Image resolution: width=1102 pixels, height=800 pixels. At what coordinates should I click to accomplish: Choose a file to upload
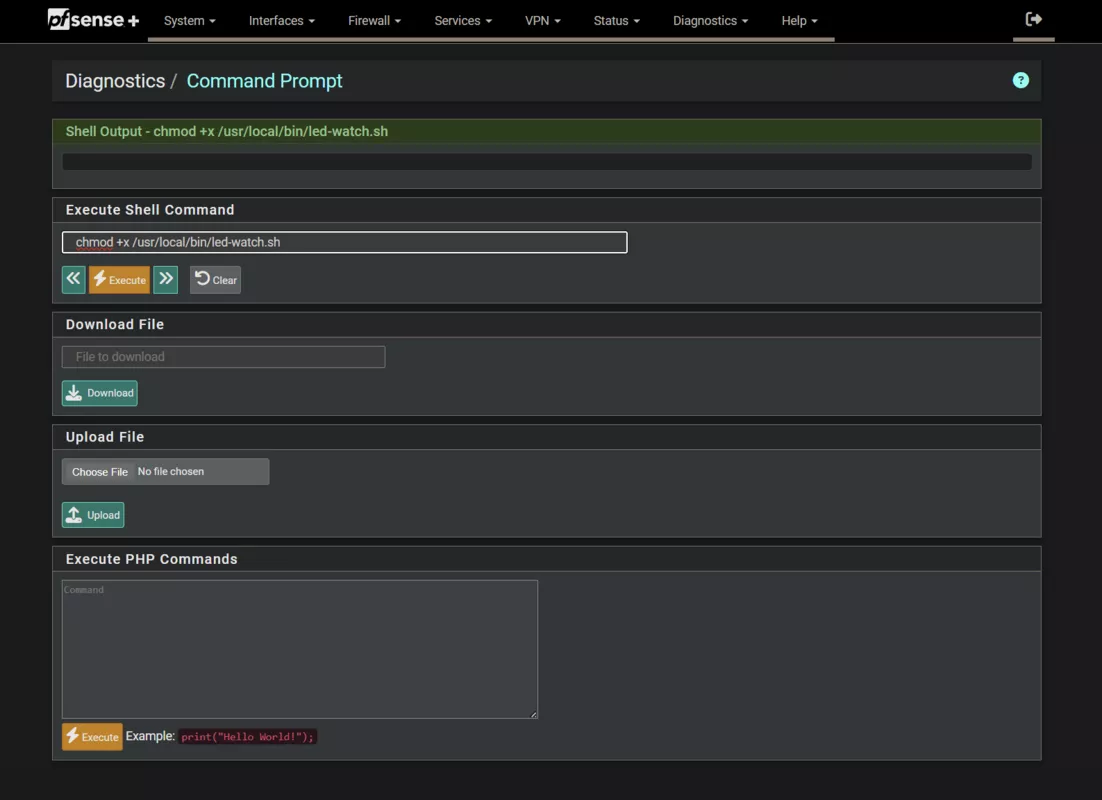click(98, 471)
